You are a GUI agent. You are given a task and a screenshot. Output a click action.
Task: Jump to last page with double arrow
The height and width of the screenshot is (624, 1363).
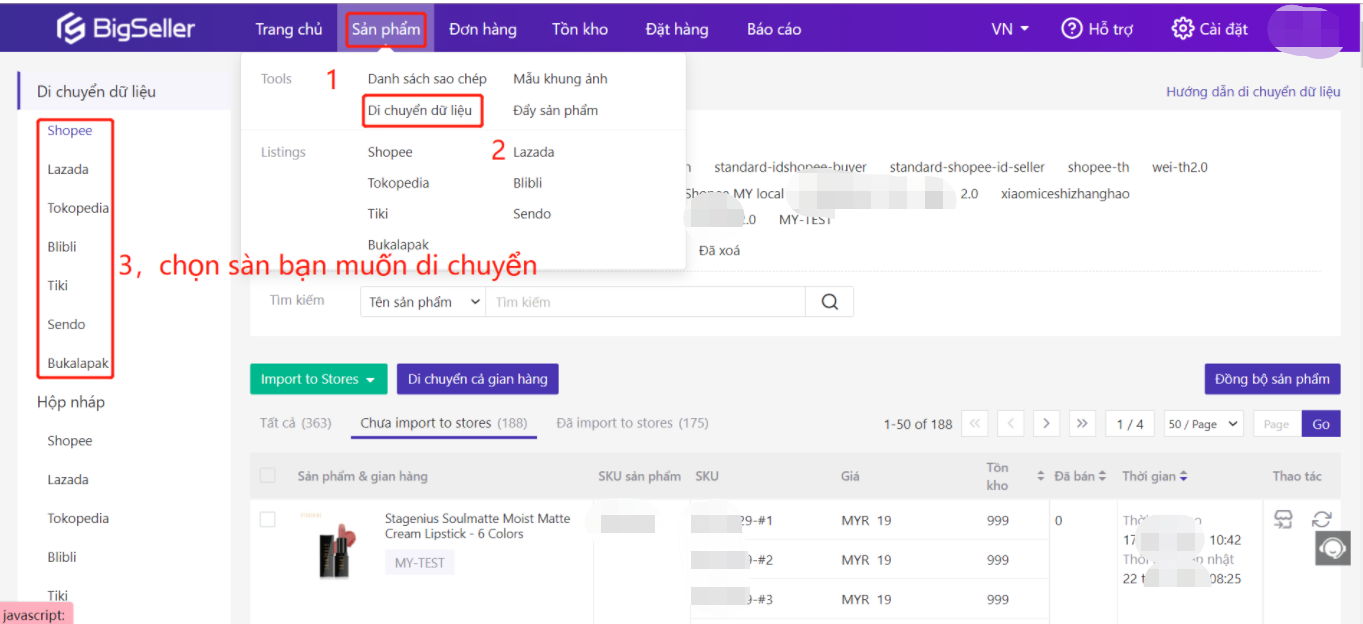(x=1082, y=424)
